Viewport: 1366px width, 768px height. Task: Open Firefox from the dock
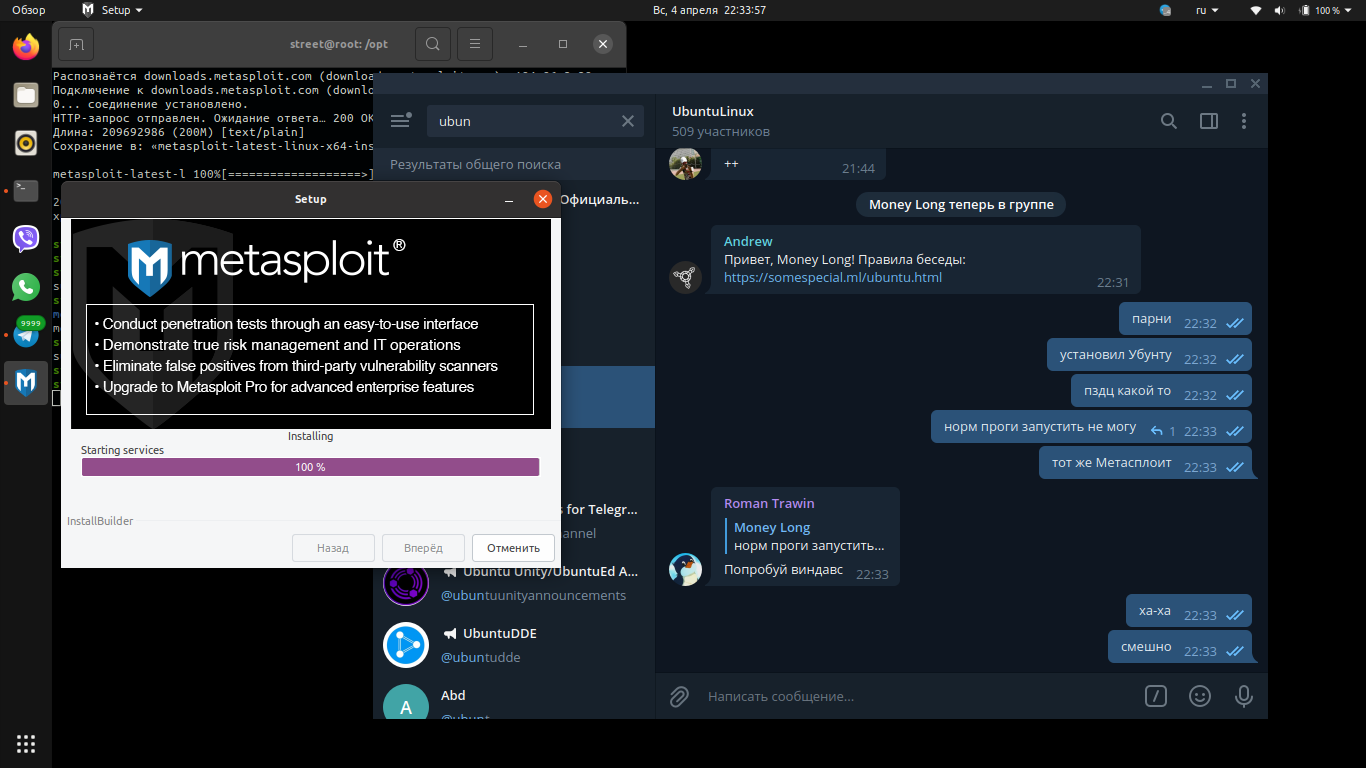(26, 46)
